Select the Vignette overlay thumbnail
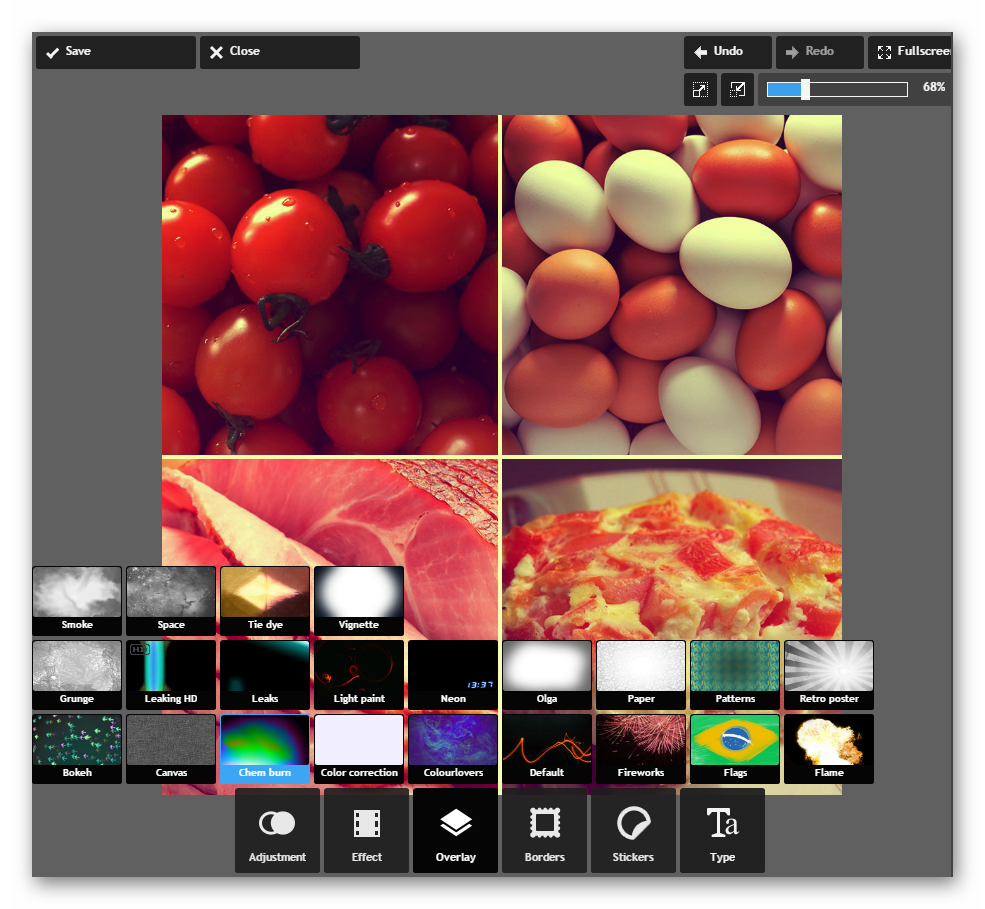The width and height of the screenshot is (985, 909). click(359, 601)
